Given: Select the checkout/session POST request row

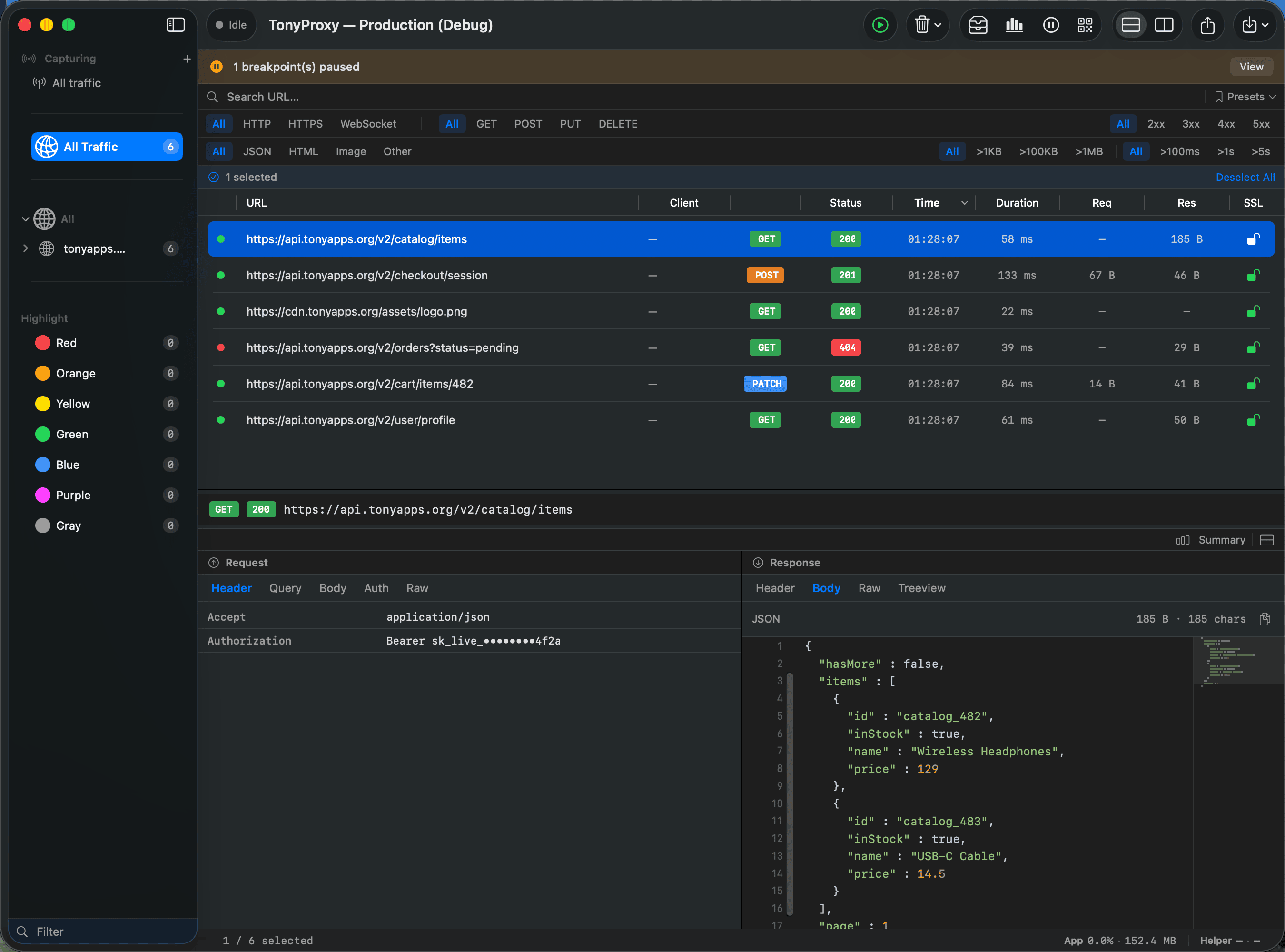Looking at the screenshot, I should click(741, 276).
